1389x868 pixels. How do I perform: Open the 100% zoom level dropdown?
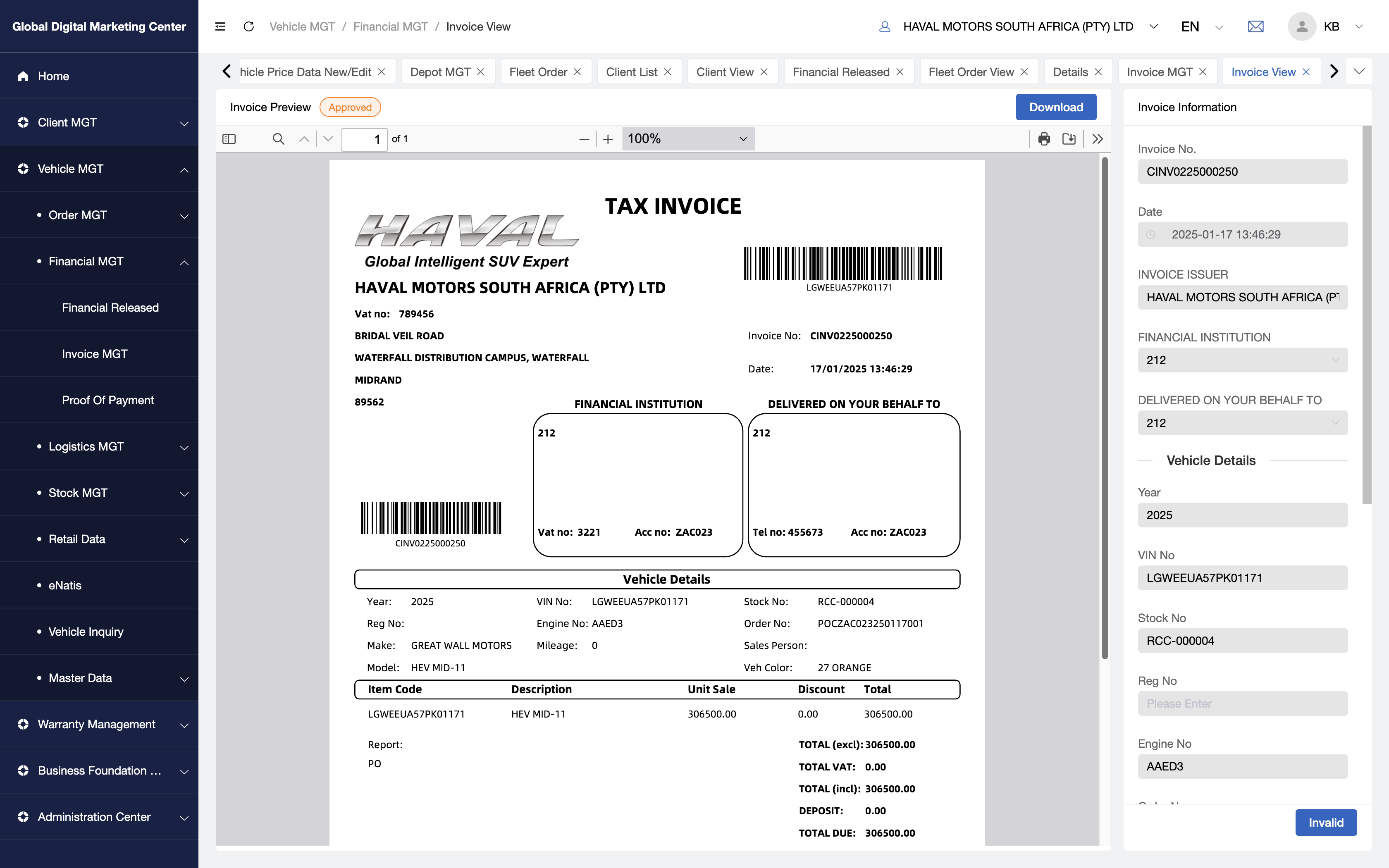coord(688,139)
